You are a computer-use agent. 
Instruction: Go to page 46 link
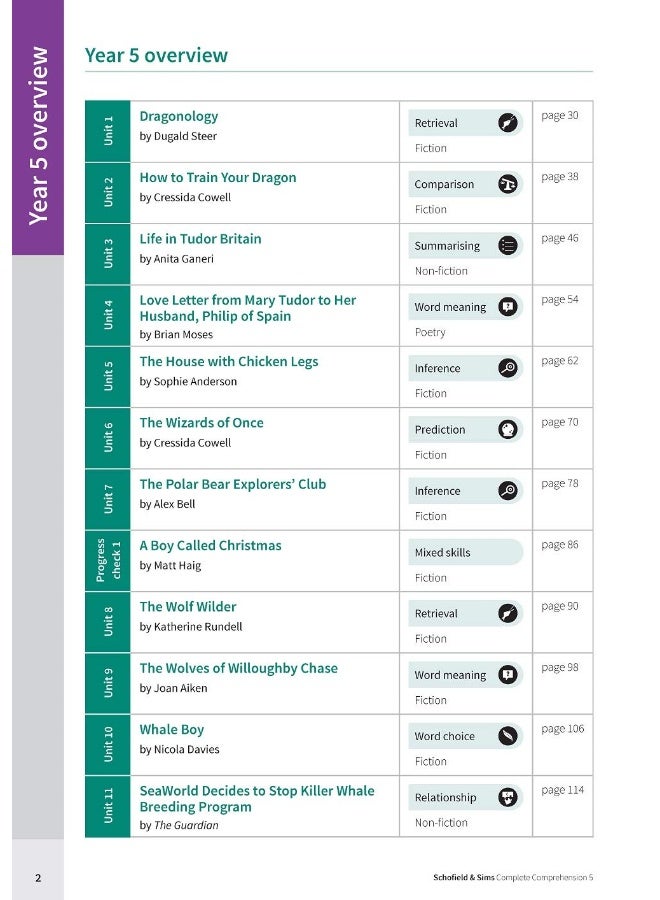click(x=560, y=239)
